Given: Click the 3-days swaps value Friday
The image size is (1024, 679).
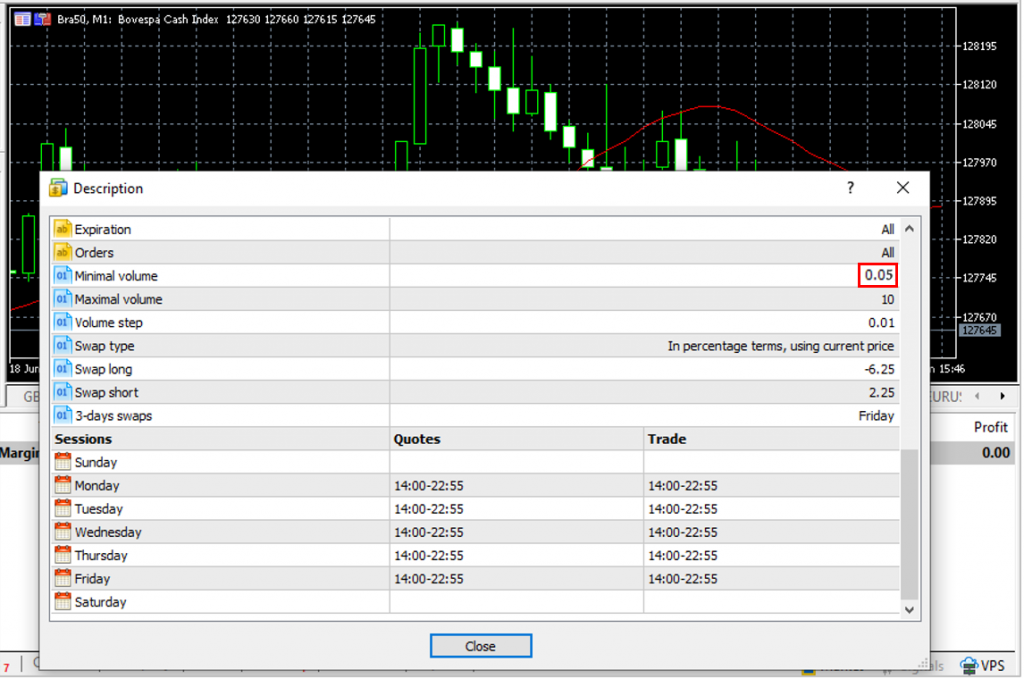Looking at the screenshot, I should pos(876,416).
